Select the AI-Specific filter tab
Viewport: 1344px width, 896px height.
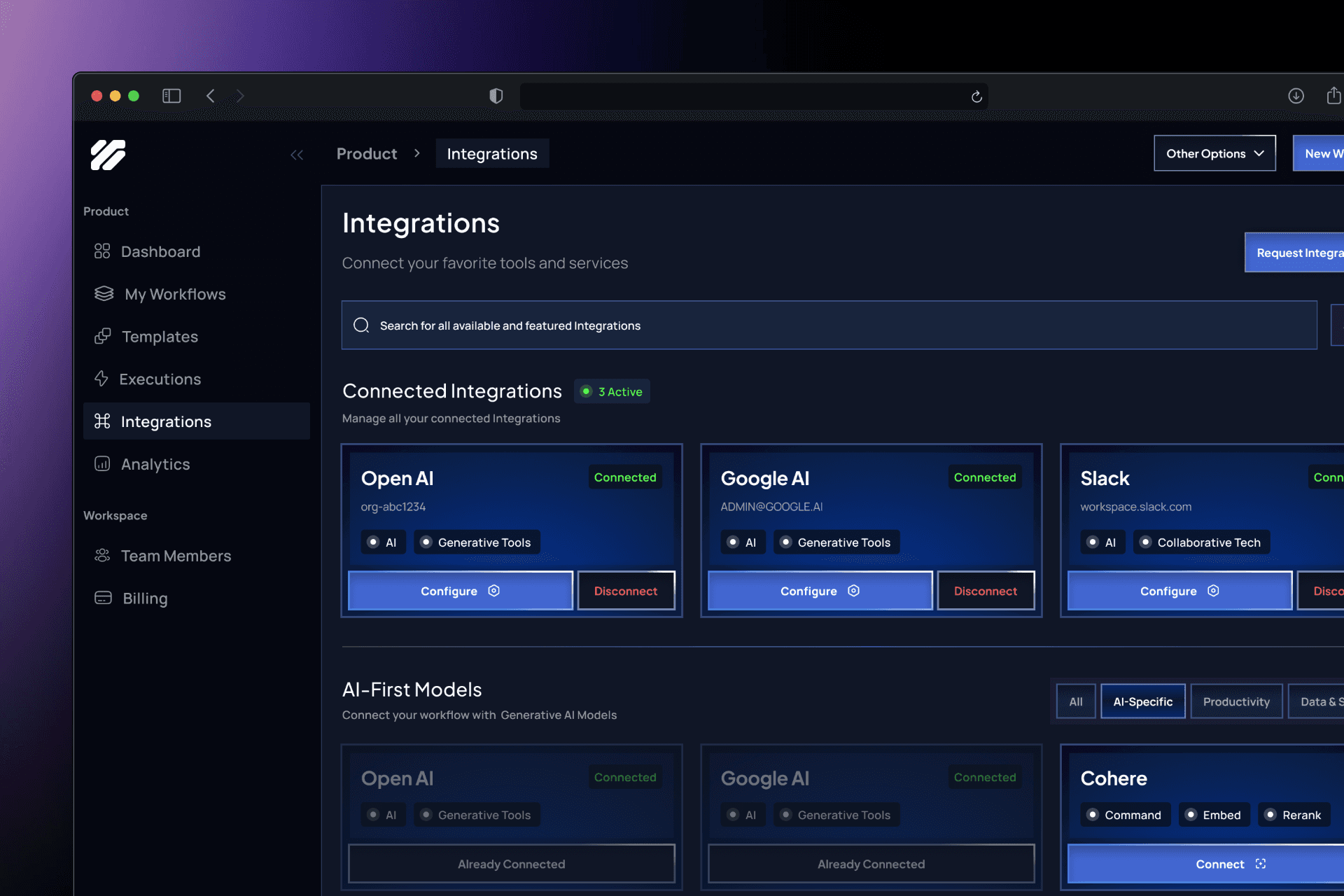pyautogui.click(x=1142, y=701)
